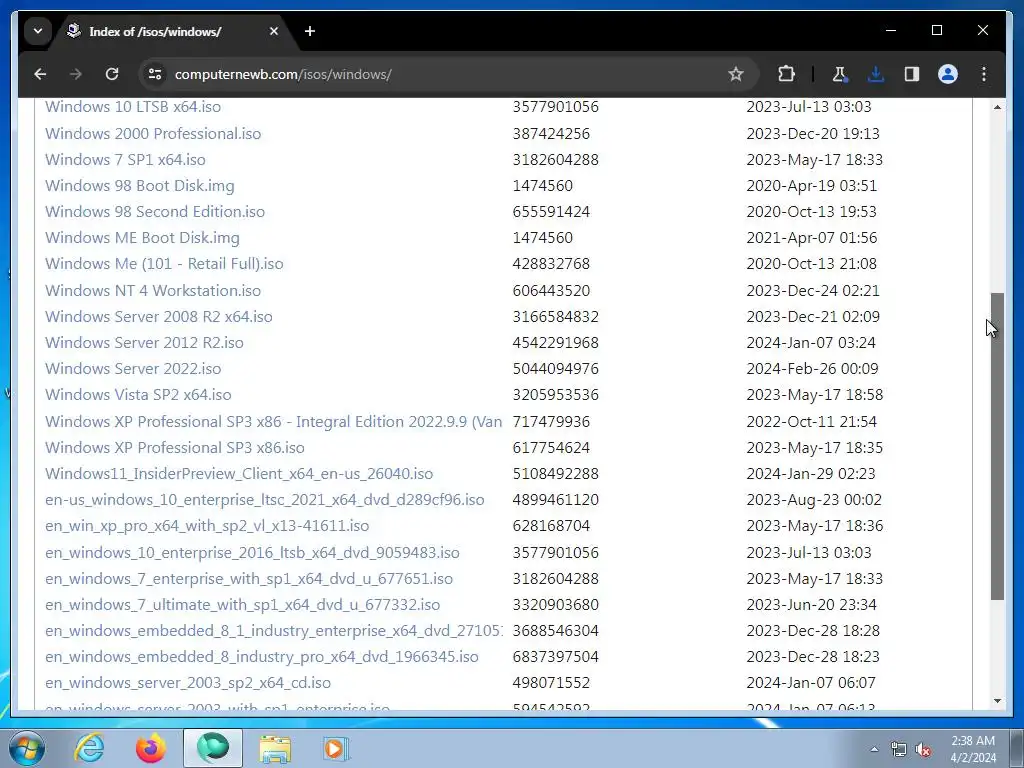Screen dimensions: 1024x768
Task: Select the file size 6837397504
Action: (x=555, y=657)
